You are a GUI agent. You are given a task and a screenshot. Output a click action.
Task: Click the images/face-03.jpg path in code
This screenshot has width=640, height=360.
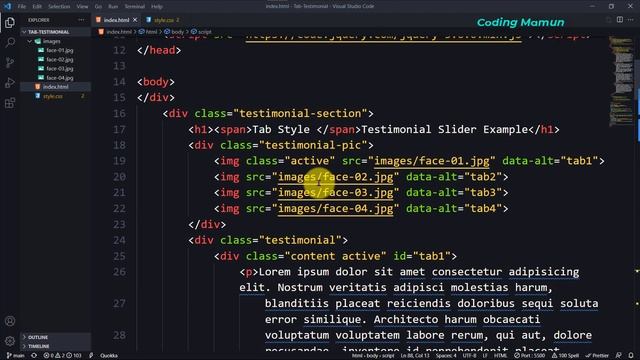point(335,193)
